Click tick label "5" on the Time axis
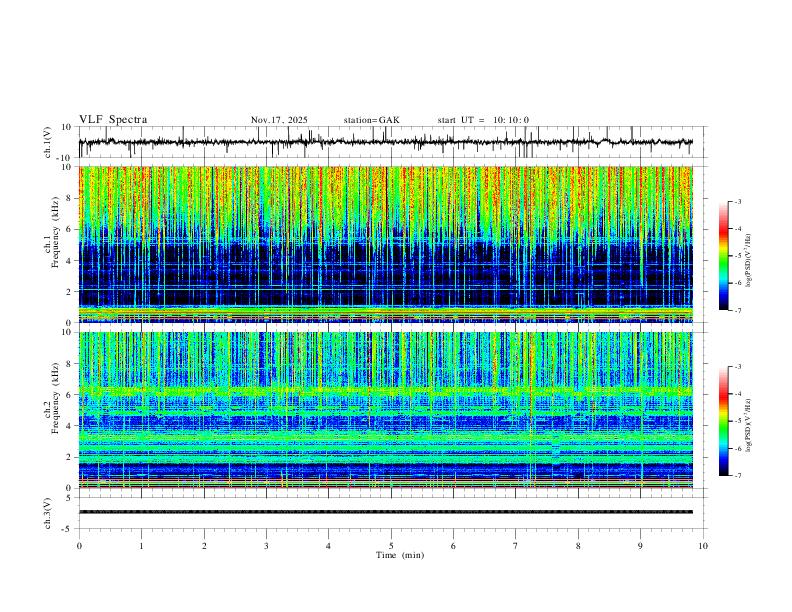Viewport: 792px width, 612px height. (391, 546)
